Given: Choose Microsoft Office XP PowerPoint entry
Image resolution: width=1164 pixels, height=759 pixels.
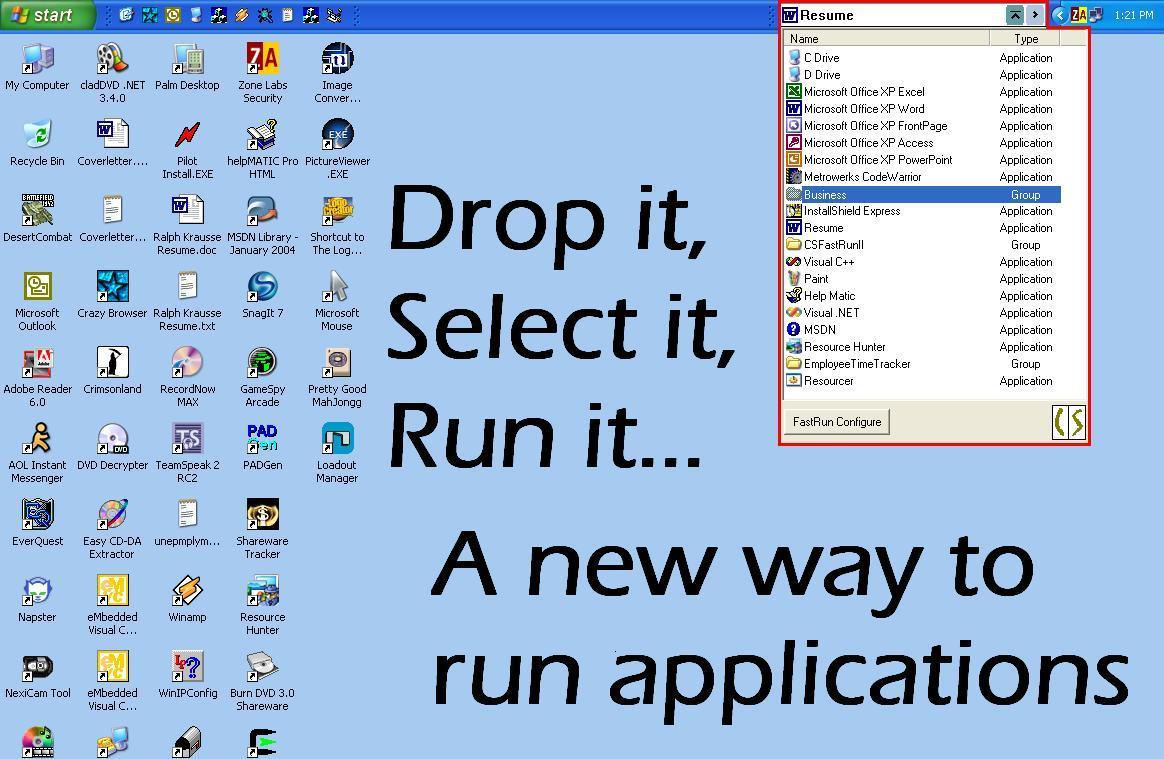Looking at the screenshot, I should point(923,160).
